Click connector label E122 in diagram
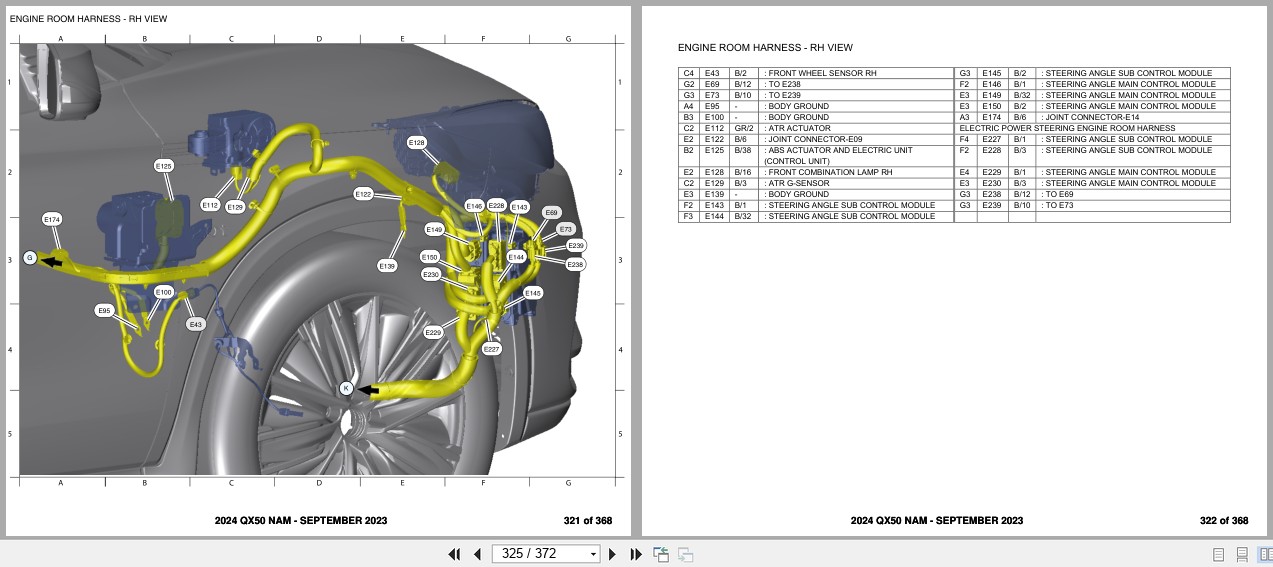This screenshot has height=567, width=1273. click(364, 194)
